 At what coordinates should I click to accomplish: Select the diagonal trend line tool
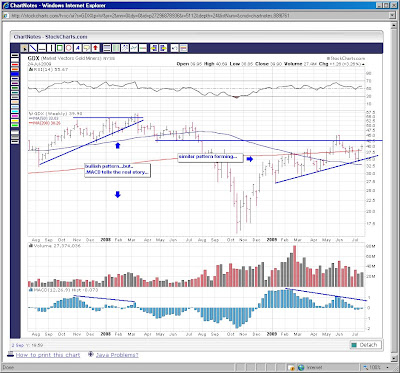[33, 48]
